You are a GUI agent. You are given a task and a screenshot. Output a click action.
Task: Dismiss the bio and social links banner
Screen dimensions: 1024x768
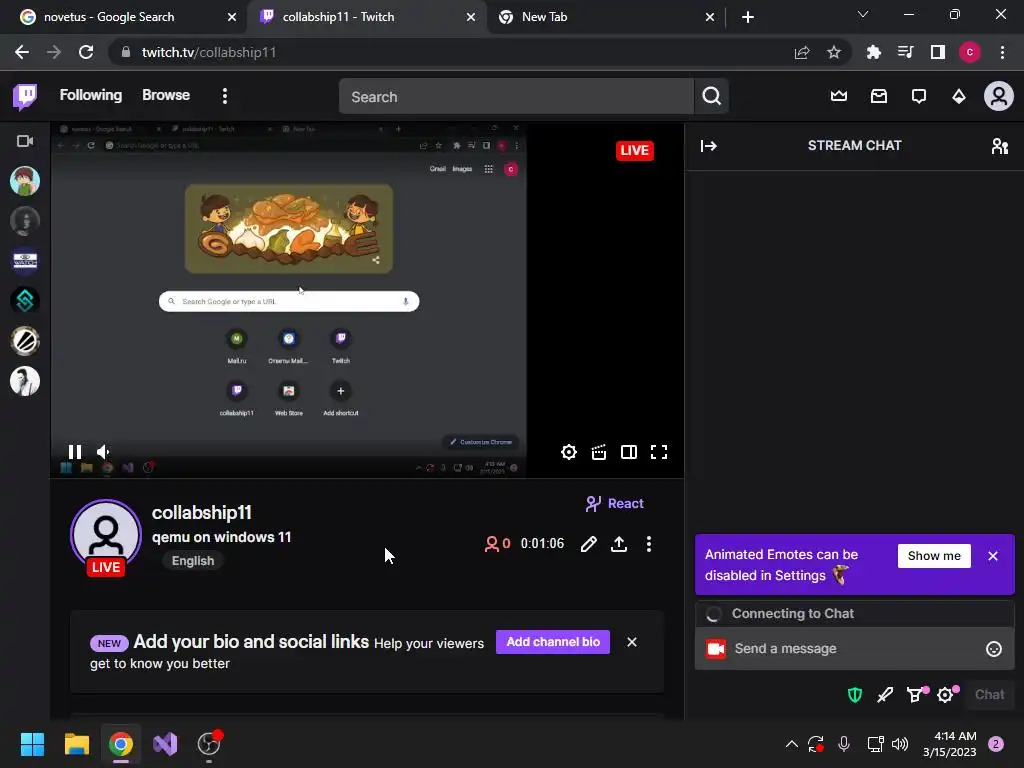[632, 642]
